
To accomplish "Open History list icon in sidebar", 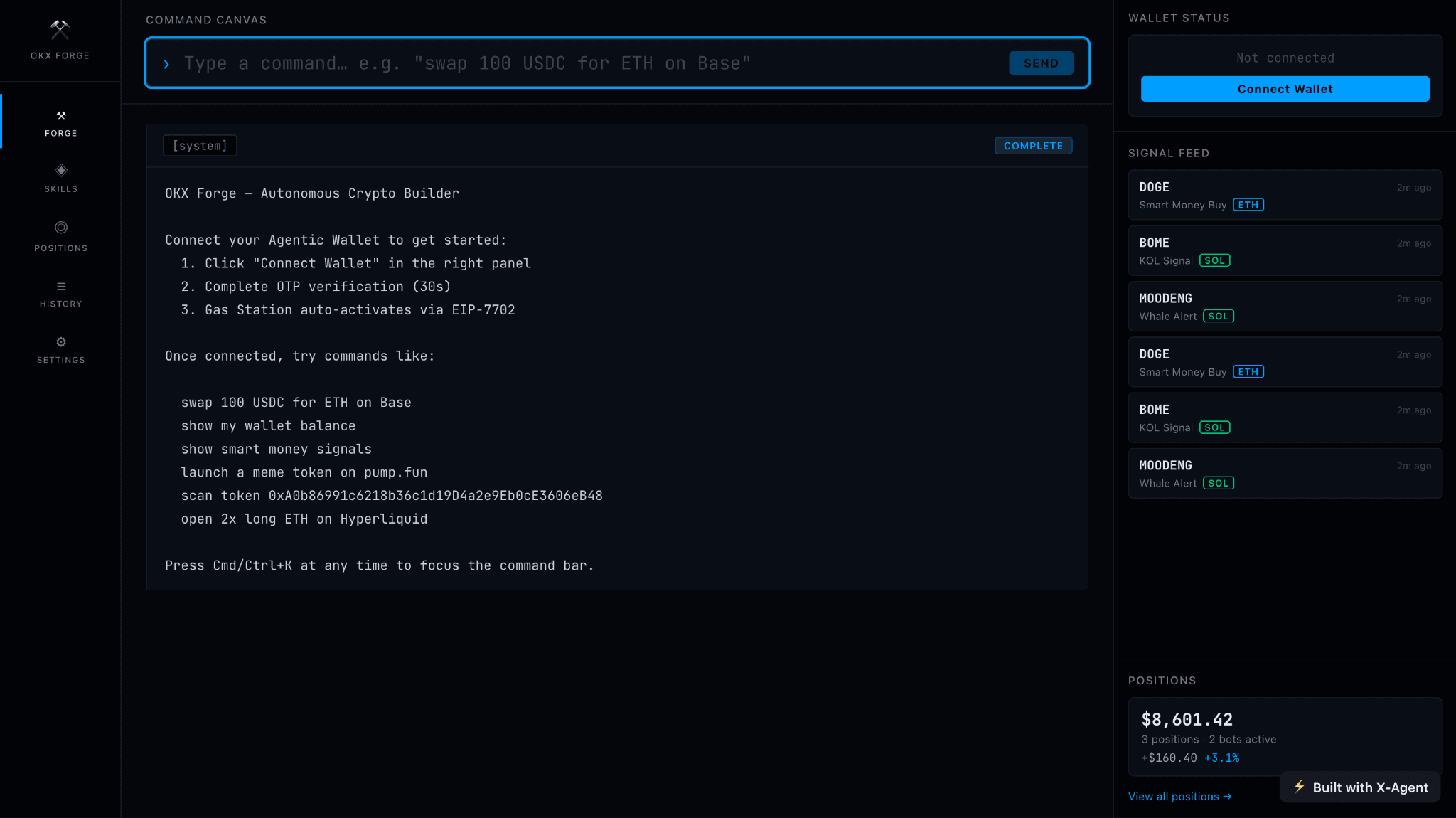I will tap(61, 287).
